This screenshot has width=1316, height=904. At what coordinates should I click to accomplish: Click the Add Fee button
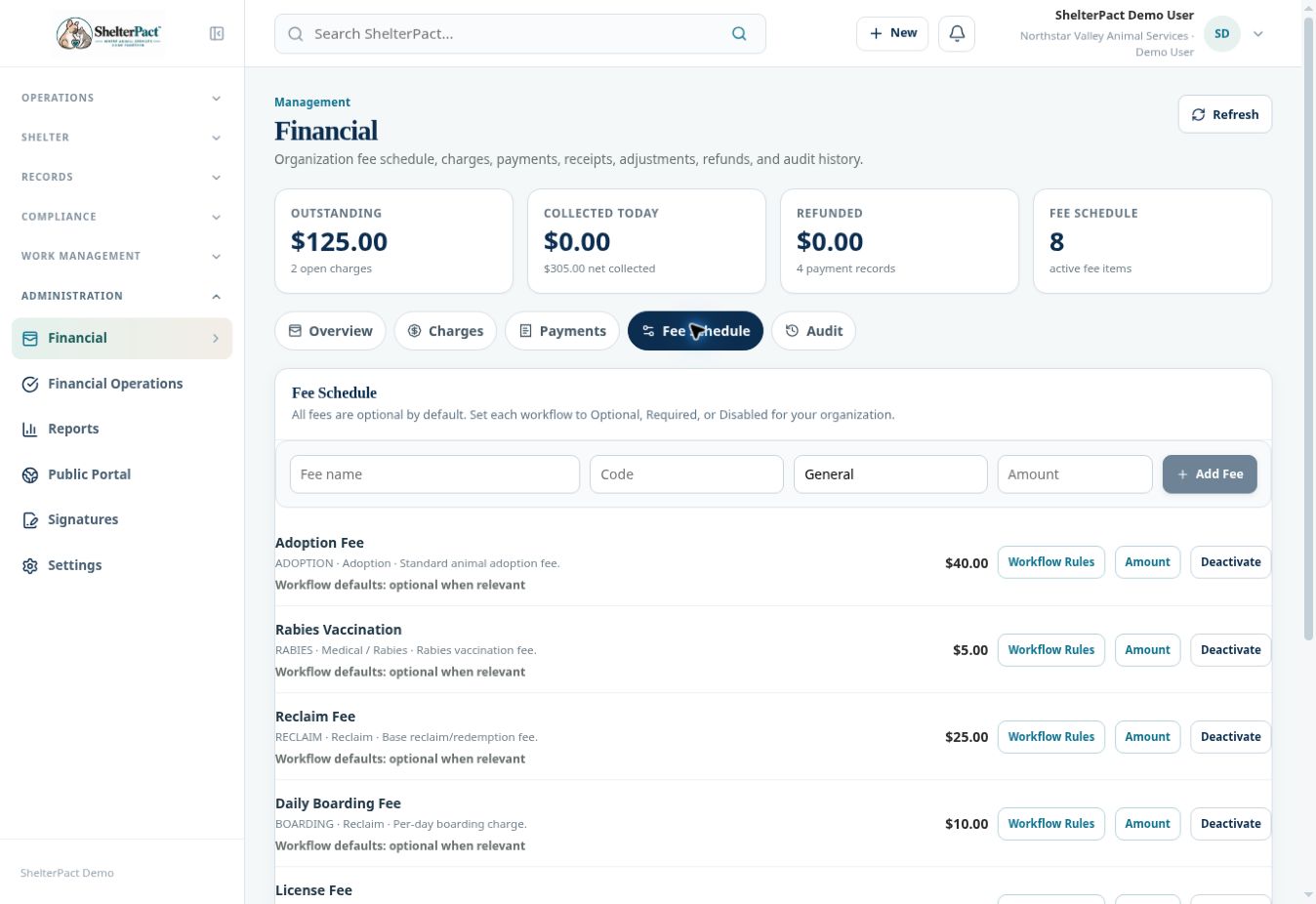tap(1210, 474)
